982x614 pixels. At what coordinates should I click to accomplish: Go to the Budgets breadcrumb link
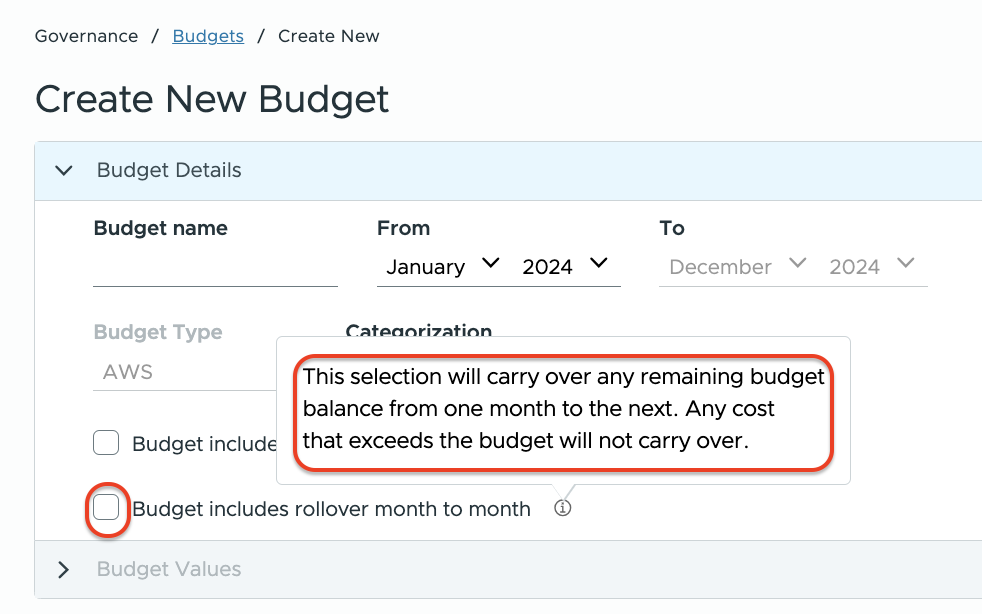208,36
